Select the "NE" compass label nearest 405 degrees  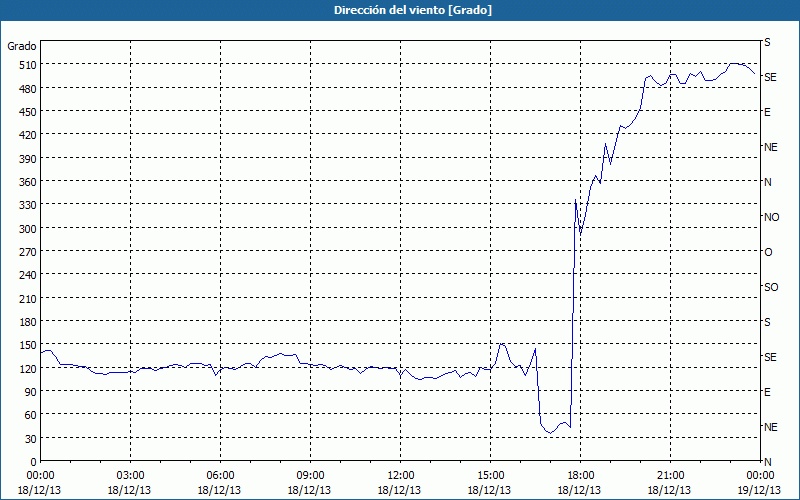point(770,147)
